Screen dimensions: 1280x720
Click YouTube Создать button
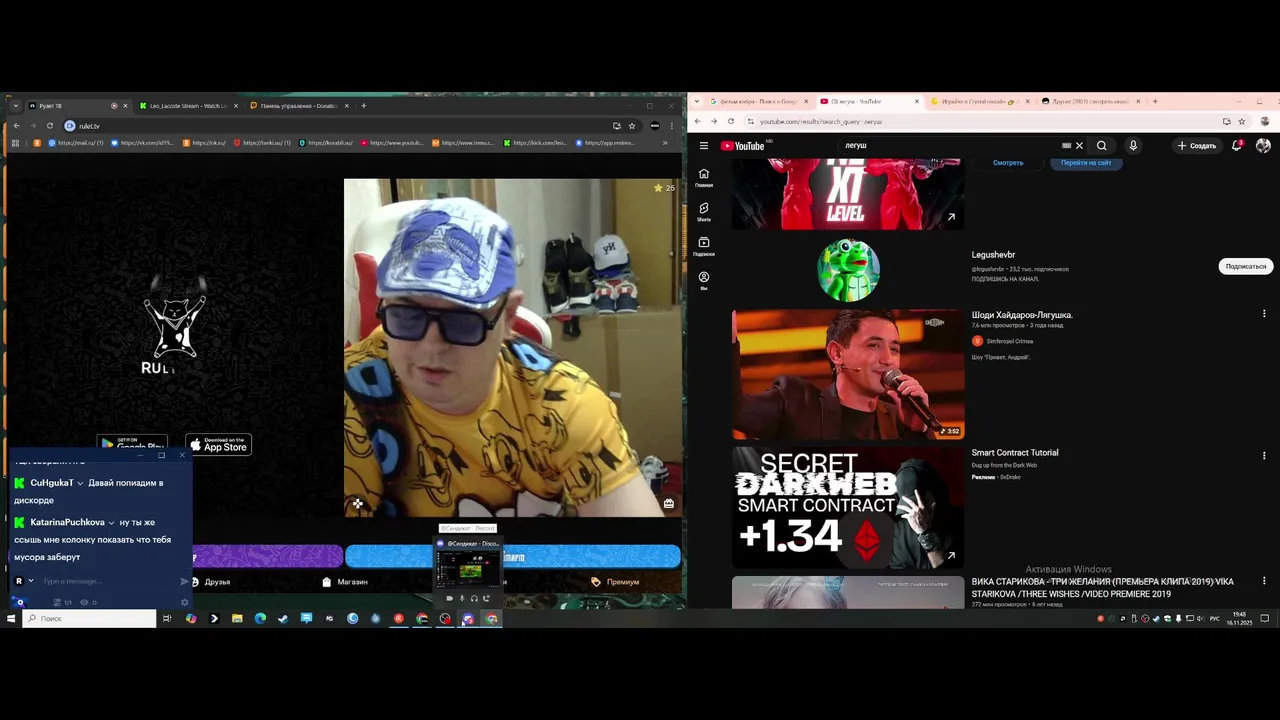point(1196,146)
